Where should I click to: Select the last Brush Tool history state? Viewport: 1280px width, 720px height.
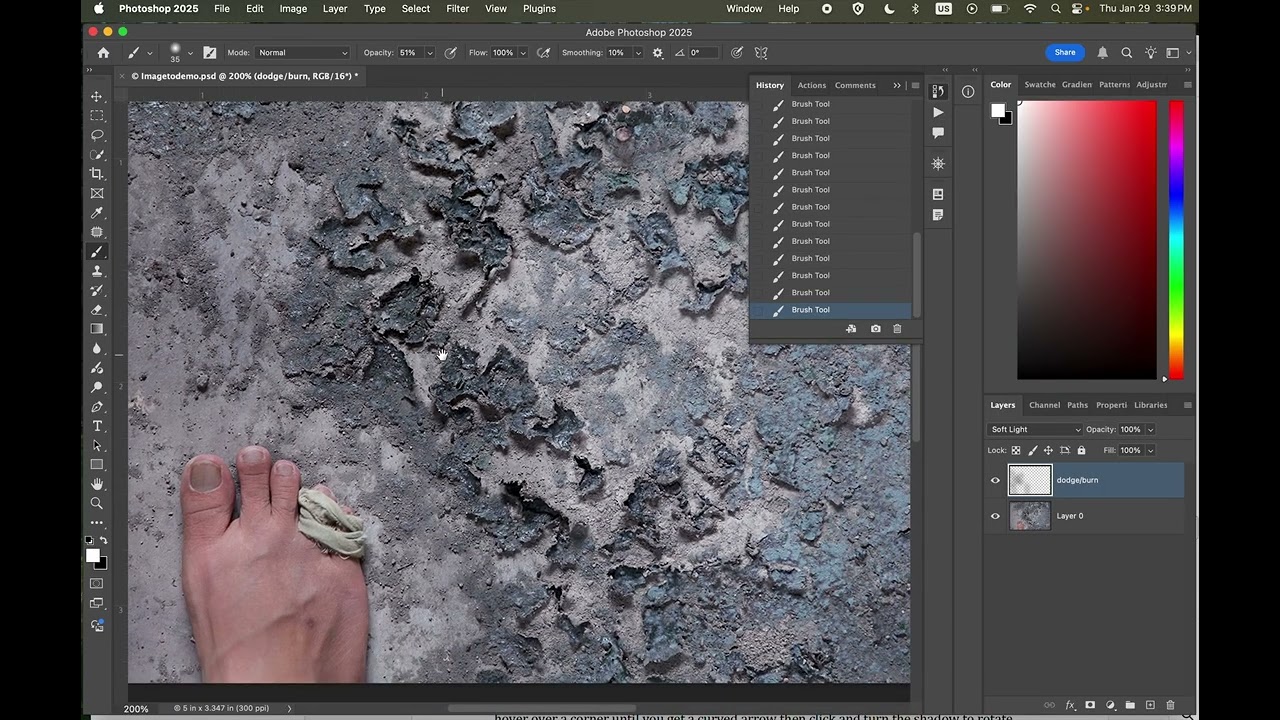pyautogui.click(x=831, y=310)
